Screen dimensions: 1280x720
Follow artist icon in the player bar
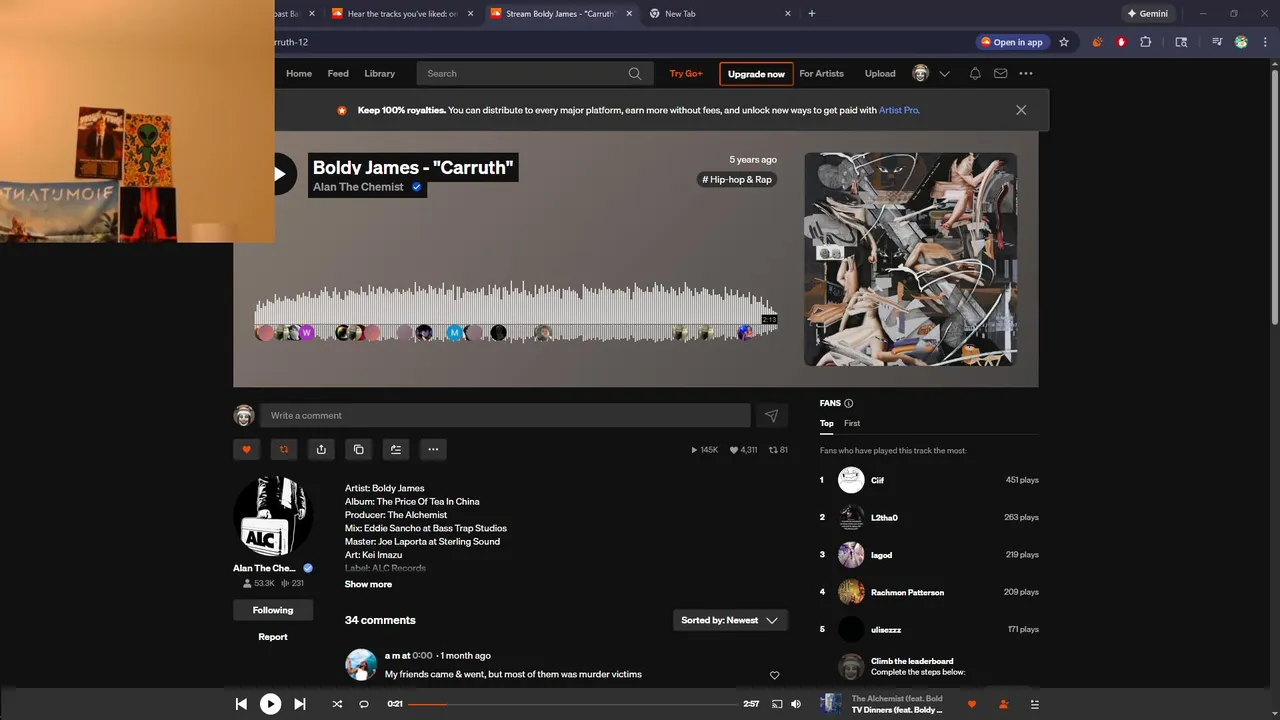pos(1003,704)
